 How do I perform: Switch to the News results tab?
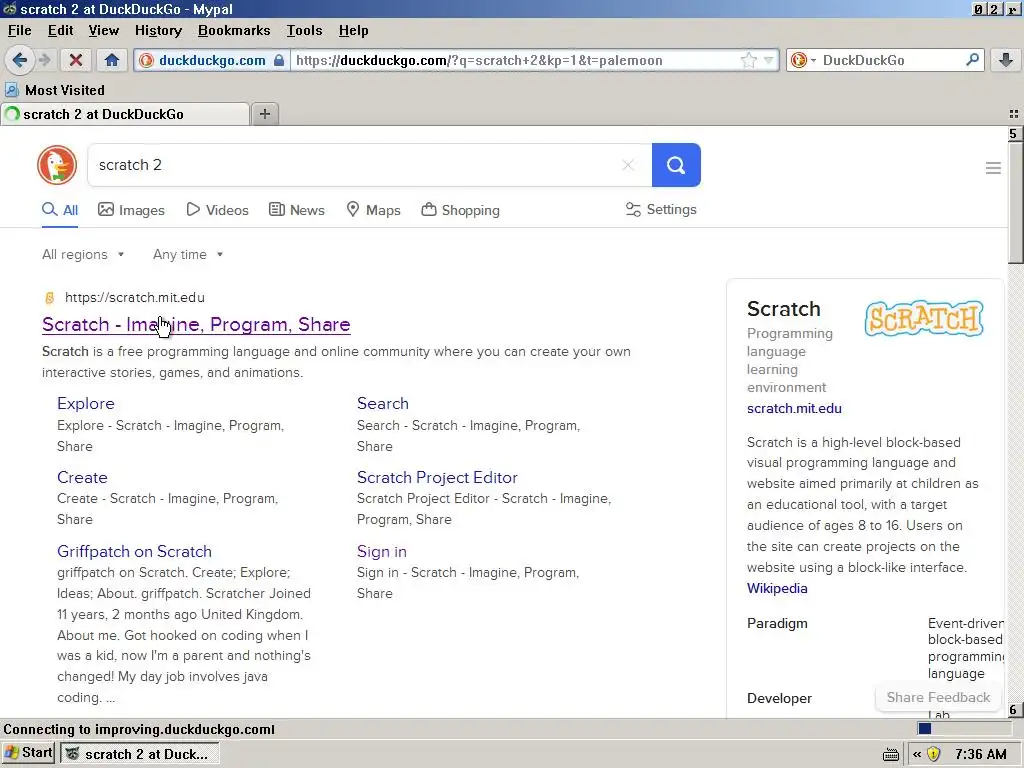297,210
